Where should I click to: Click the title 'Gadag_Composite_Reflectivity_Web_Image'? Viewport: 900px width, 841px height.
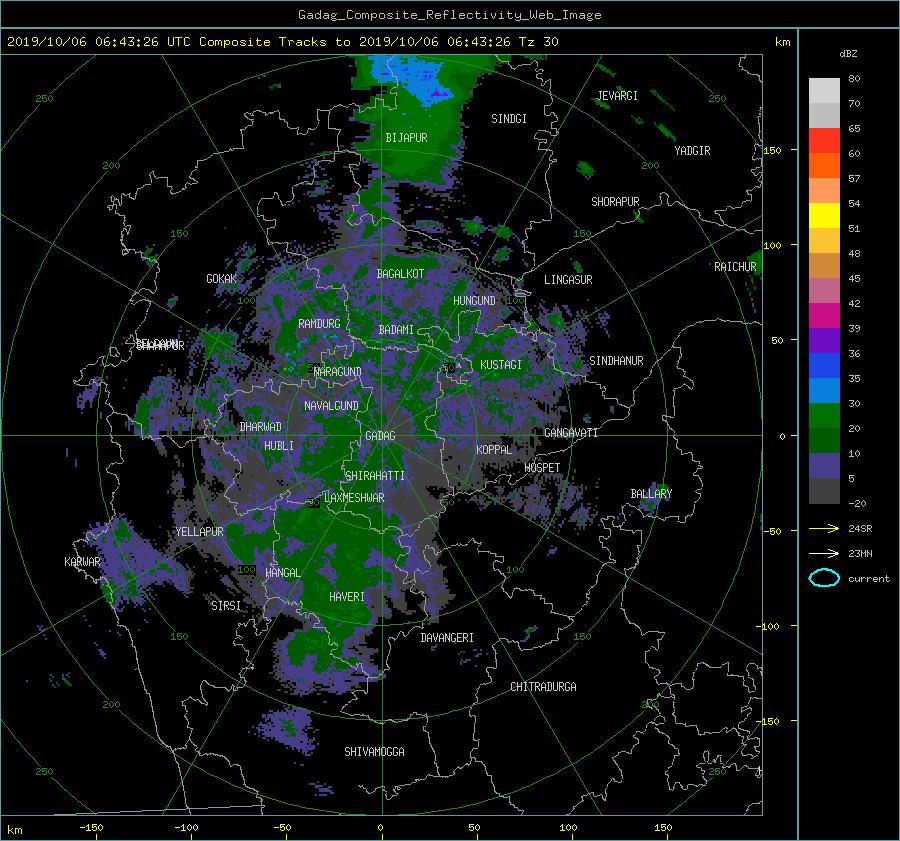point(449,15)
